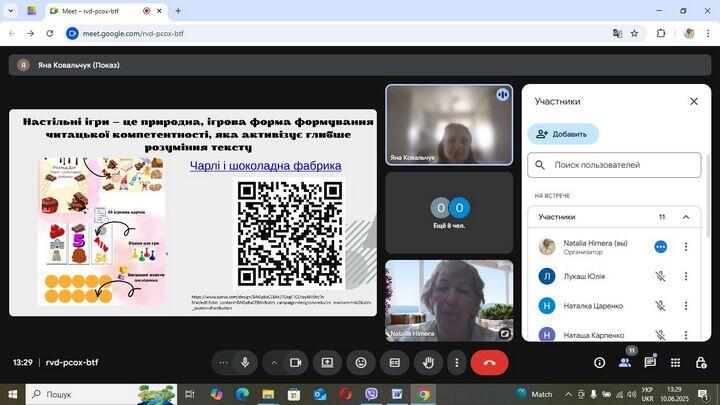Go back in Chrome navigation
Image resolution: width=720 pixels, height=405 pixels.
pos(12,34)
